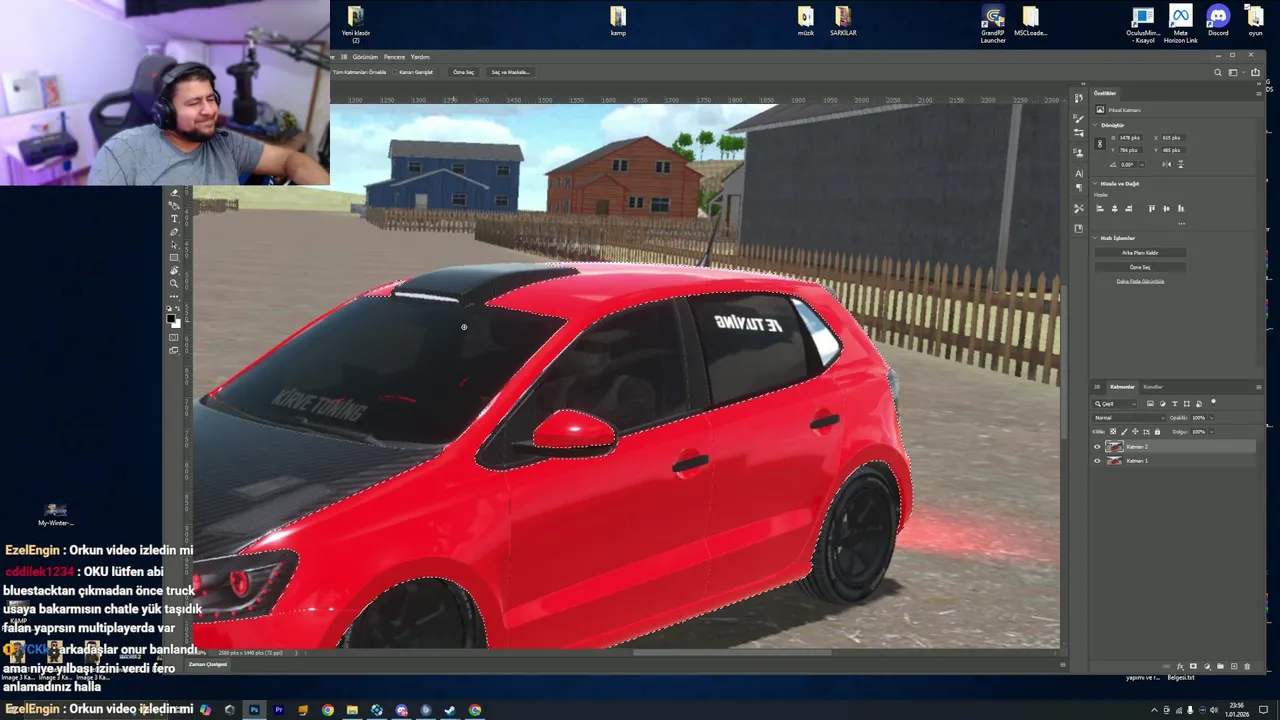
Task: Click the background white color swatch
Action: pyautogui.click(x=178, y=325)
